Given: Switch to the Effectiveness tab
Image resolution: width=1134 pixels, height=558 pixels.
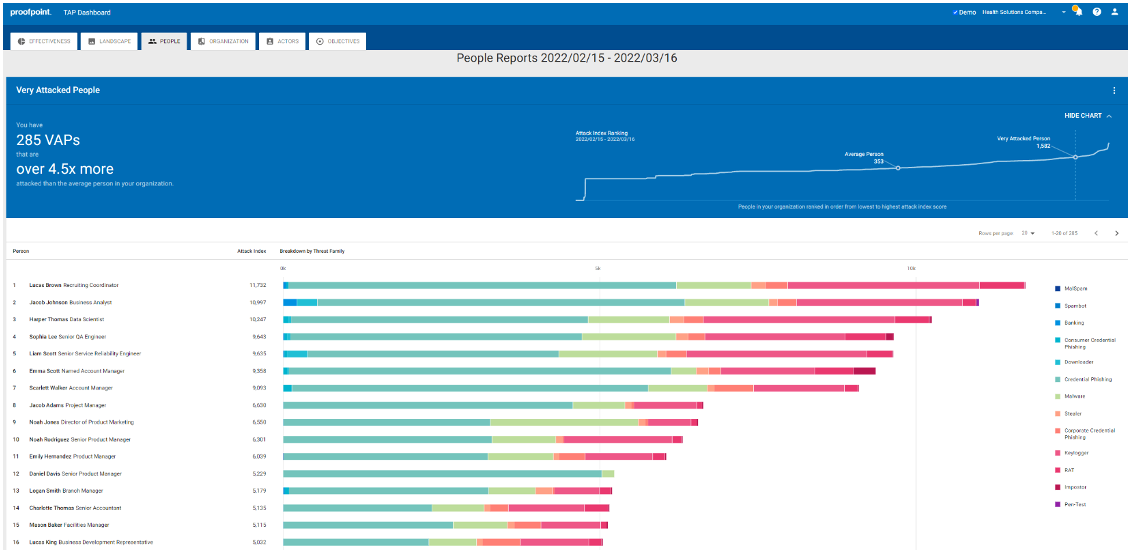Looking at the screenshot, I should point(44,41).
